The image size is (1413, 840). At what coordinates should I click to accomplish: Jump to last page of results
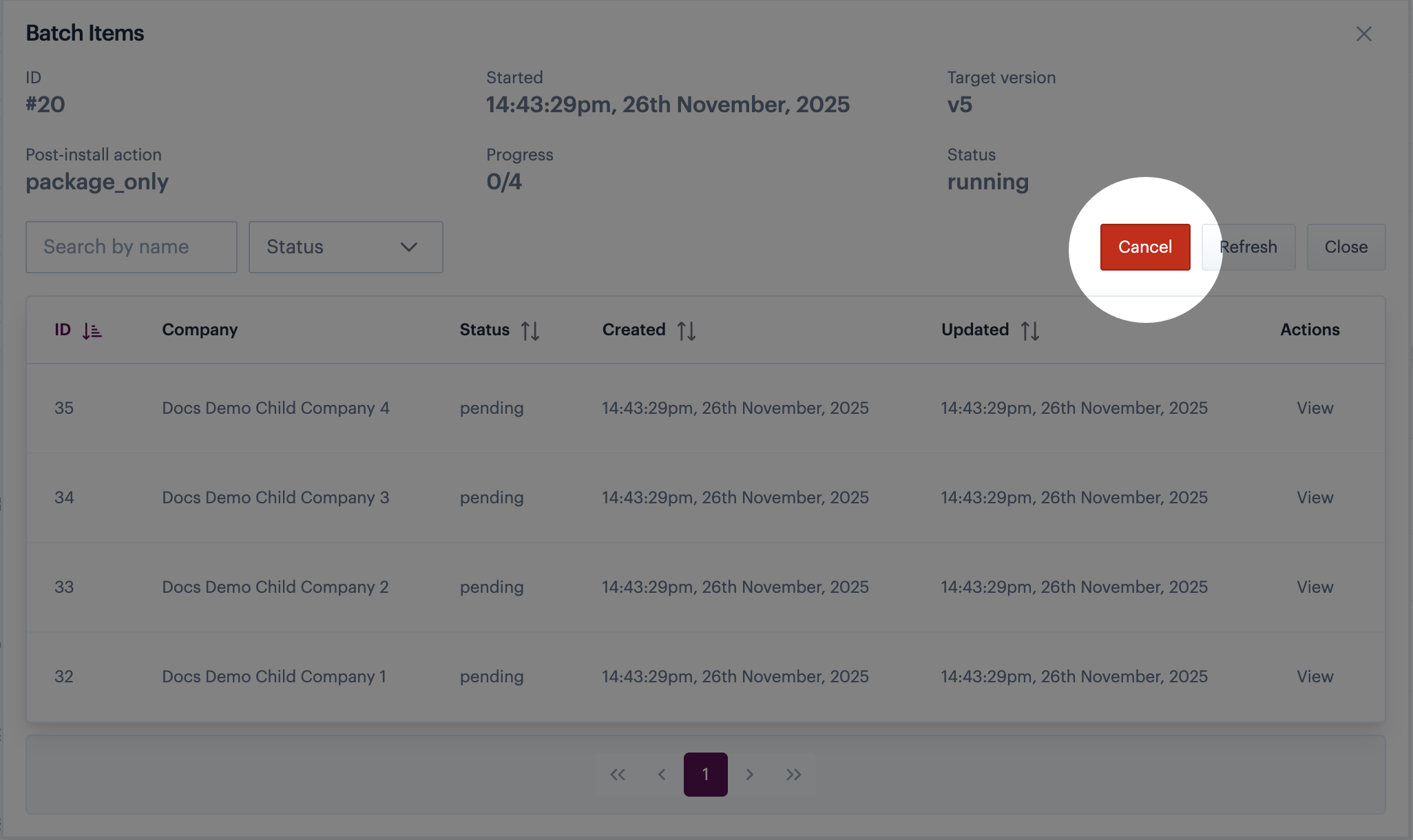(794, 775)
